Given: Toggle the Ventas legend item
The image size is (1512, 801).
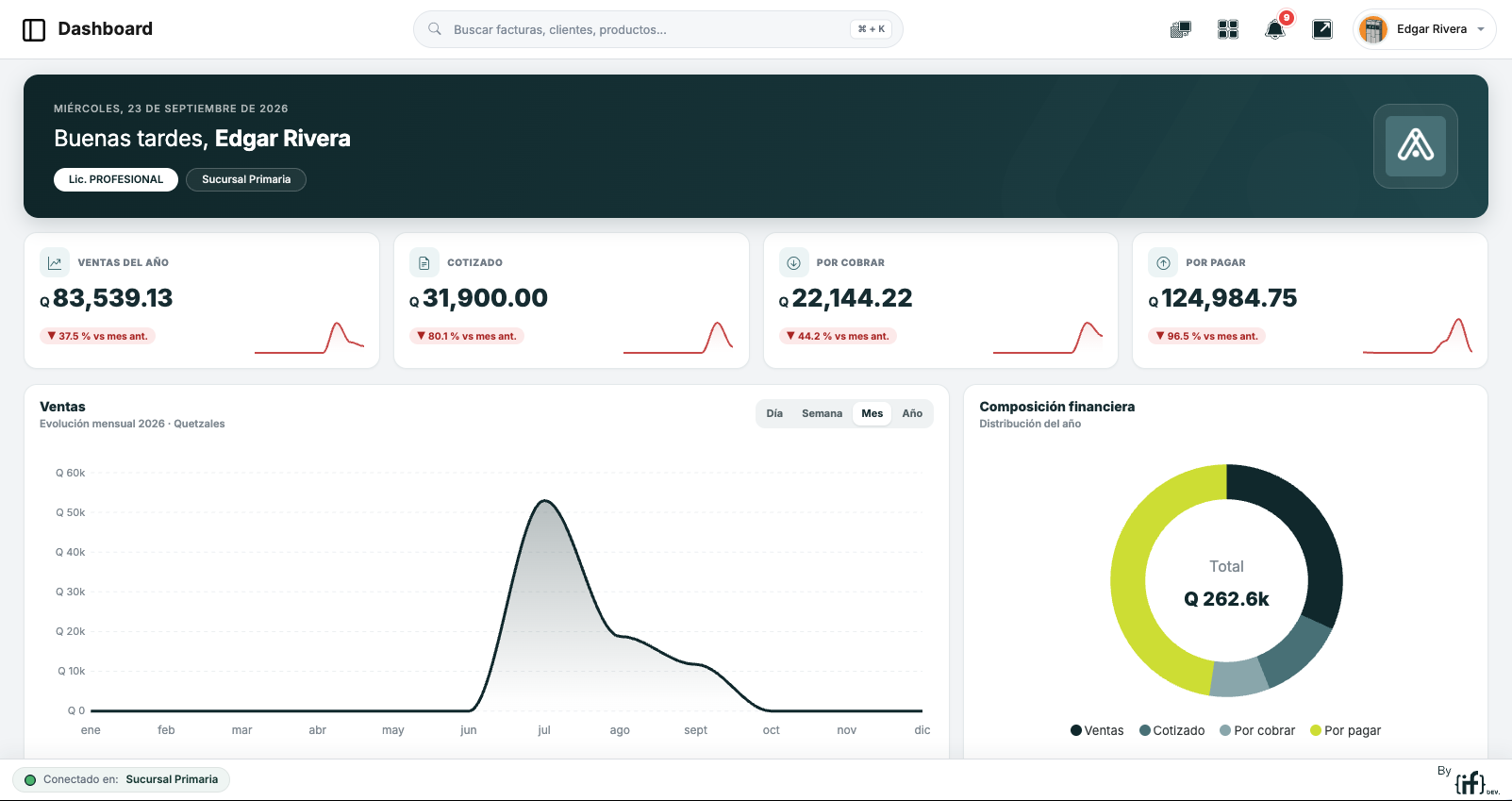Looking at the screenshot, I should pyautogui.click(x=1097, y=730).
